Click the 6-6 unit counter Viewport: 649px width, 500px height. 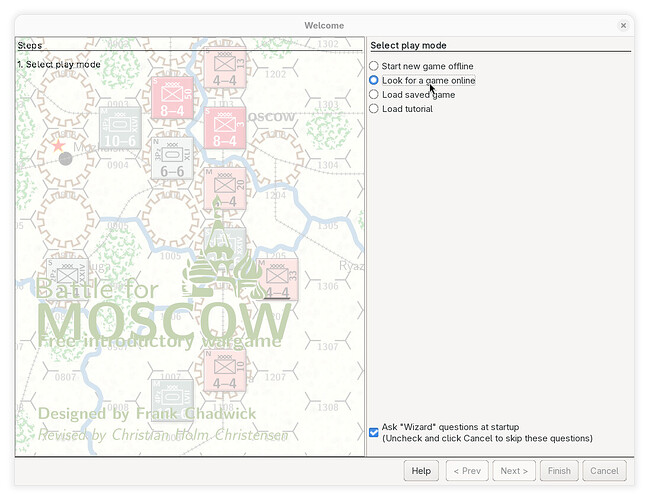(172, 159)
